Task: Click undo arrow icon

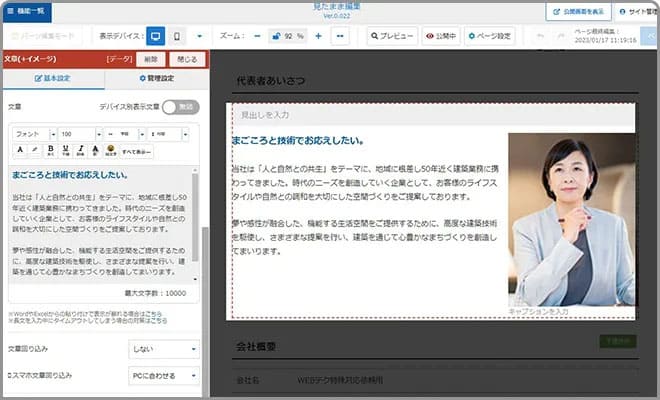Action: [540, 36]
